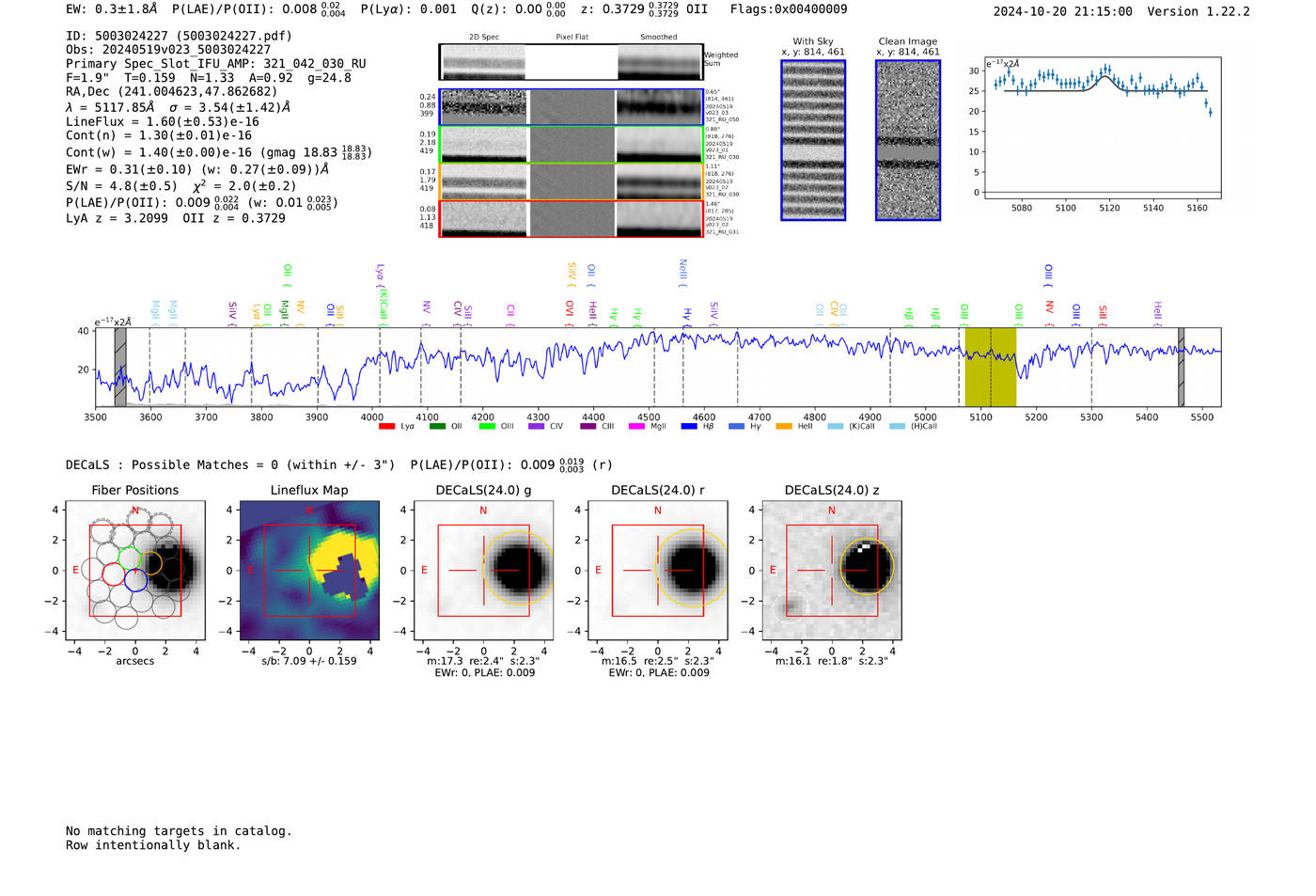Screen dimensions: 1316x896
Task: Select the blue-bordered 2D spectrum row
Action: point(571,107)
